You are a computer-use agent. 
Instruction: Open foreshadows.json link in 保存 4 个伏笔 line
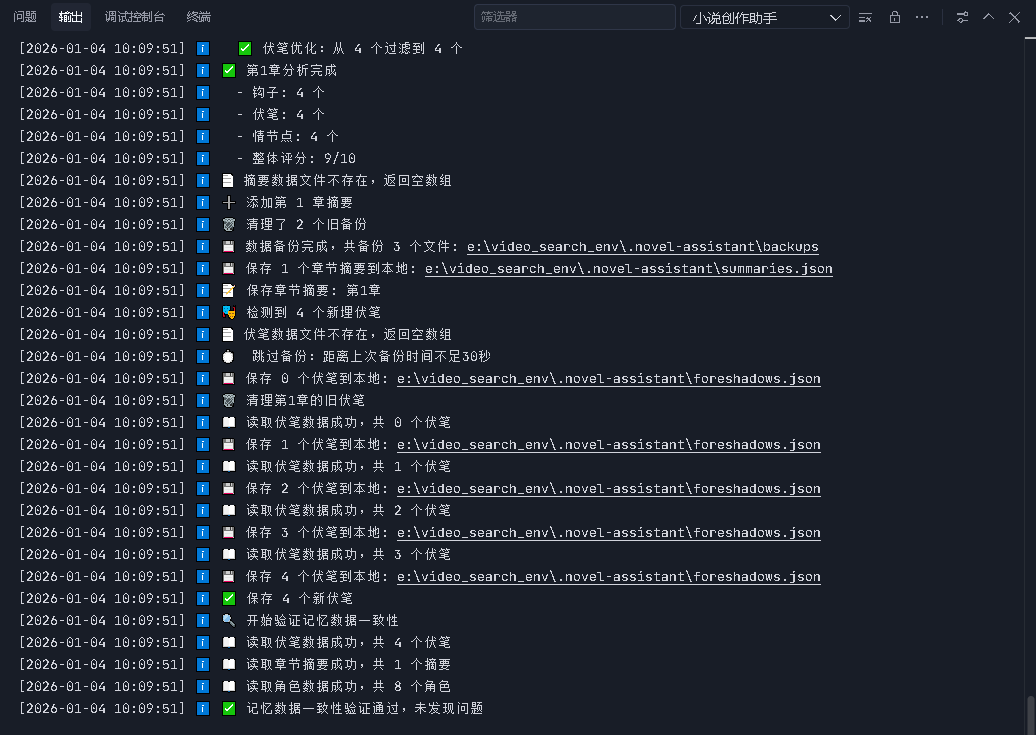[x=608, y=577]
